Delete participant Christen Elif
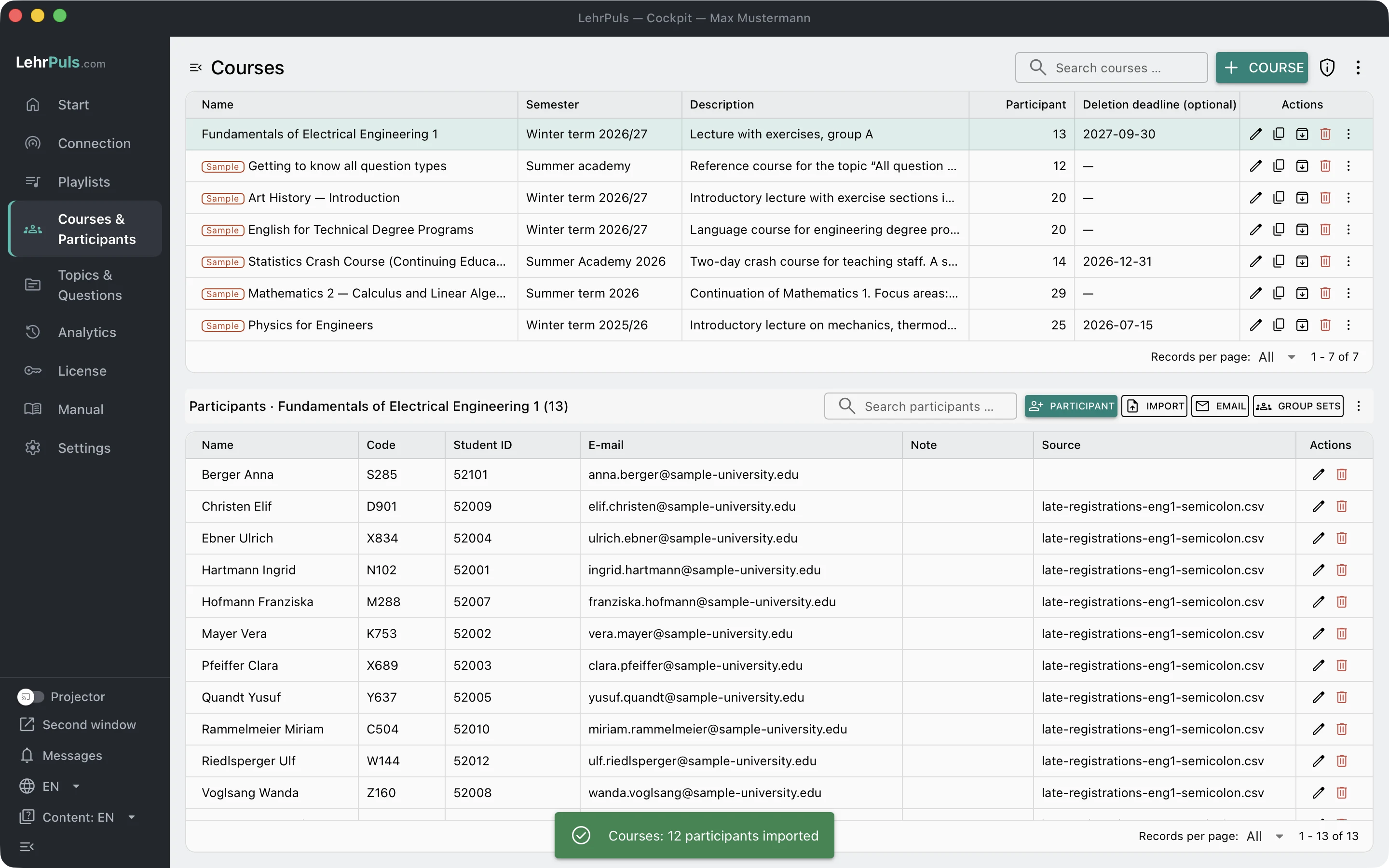Screen dimensions: 1389x868 [x=1341, y=506]
